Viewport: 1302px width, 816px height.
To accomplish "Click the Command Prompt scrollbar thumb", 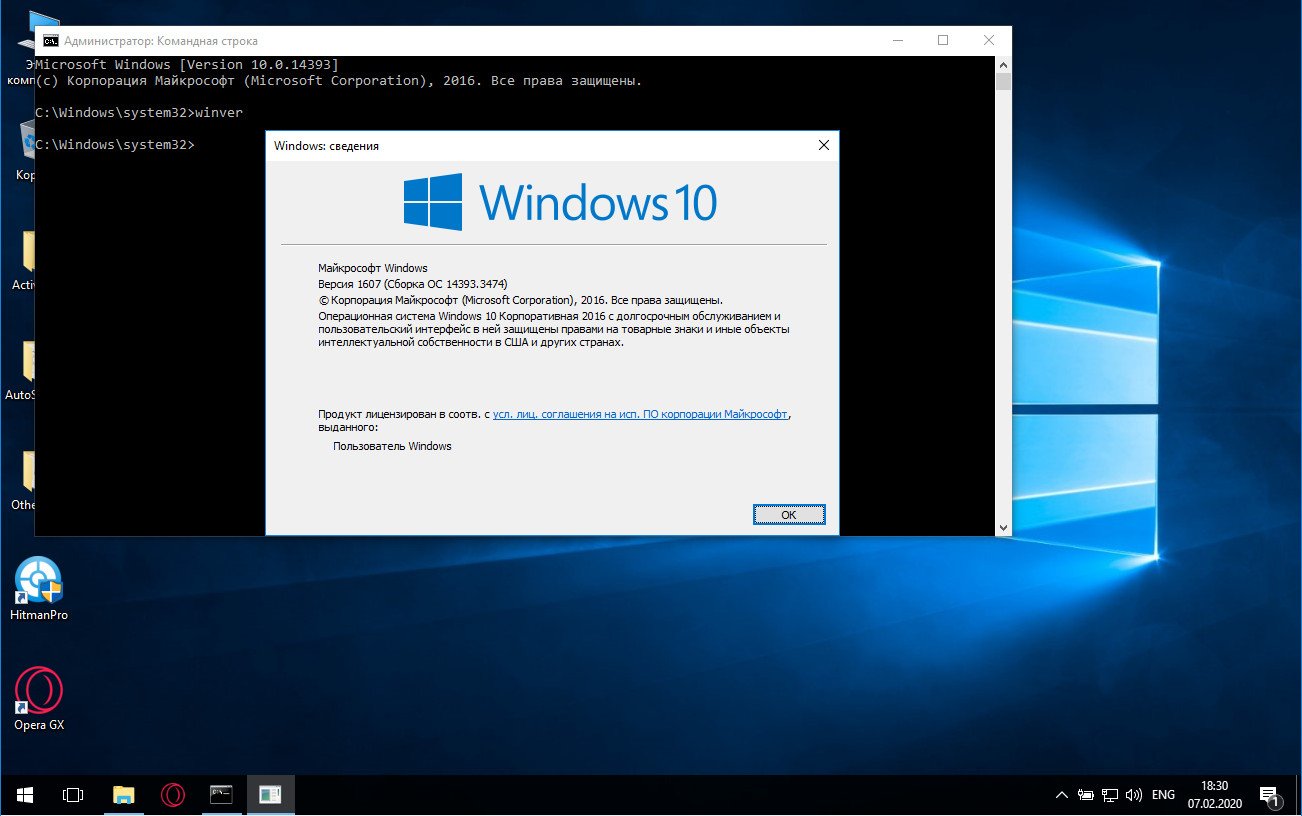I will (x=1003, y=81).
